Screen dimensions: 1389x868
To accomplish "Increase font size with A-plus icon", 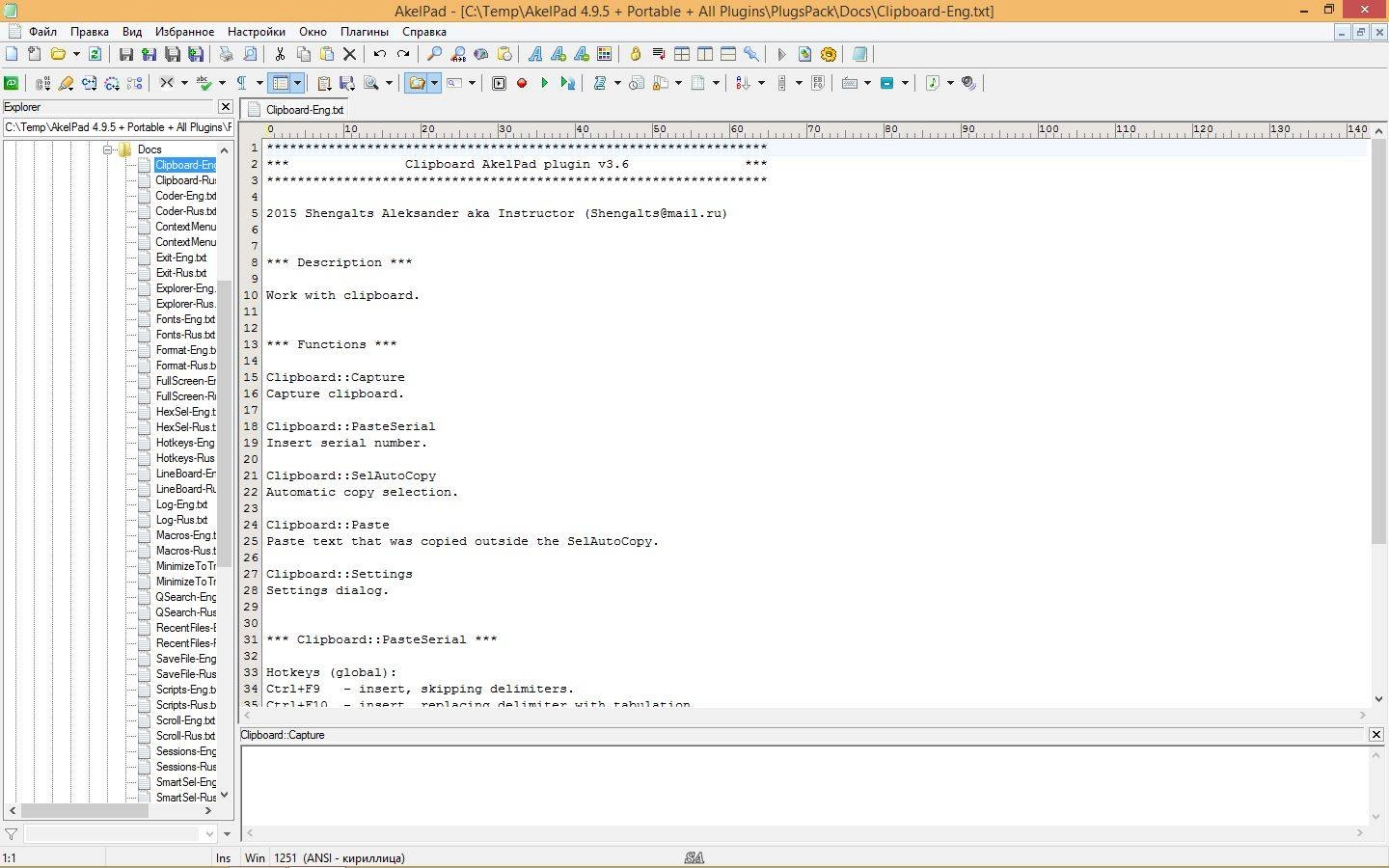I will 558,54.
